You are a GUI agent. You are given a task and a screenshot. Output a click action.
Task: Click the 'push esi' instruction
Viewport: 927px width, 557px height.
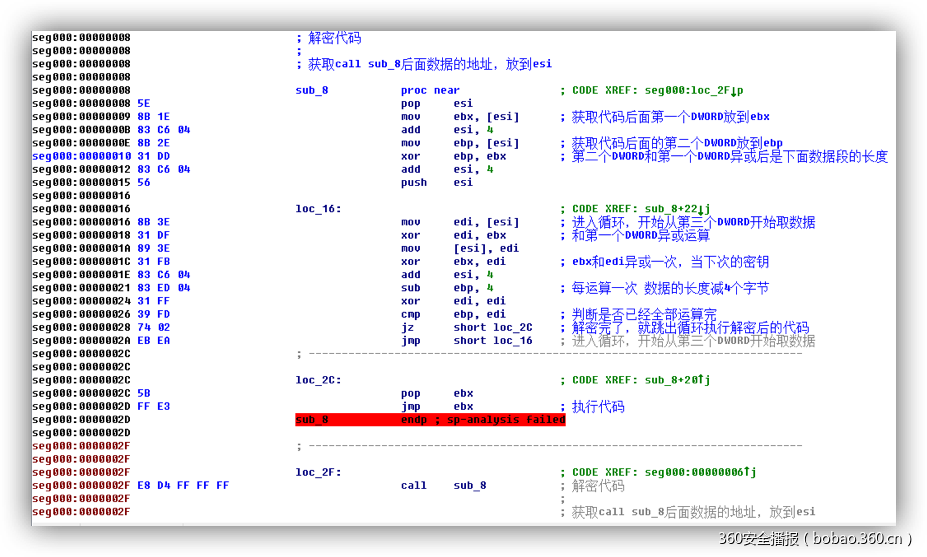[437, 182]
